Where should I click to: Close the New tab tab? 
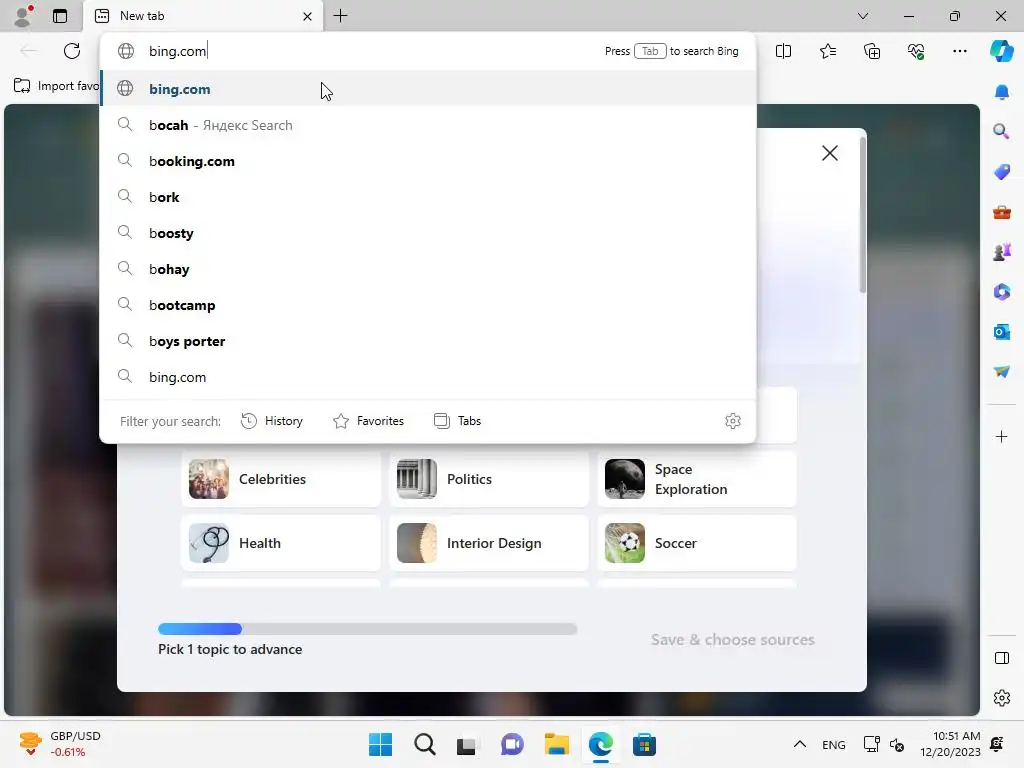[x=307, y=16]
